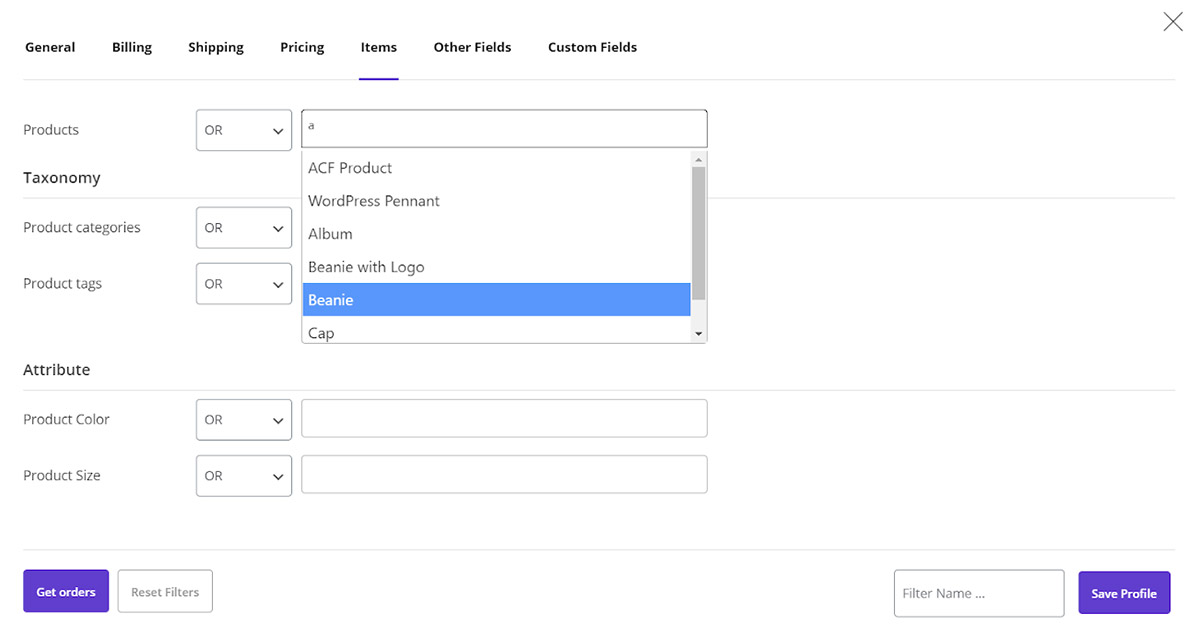
Task: Click the Save Profile button
Action: click(1124, 593)
